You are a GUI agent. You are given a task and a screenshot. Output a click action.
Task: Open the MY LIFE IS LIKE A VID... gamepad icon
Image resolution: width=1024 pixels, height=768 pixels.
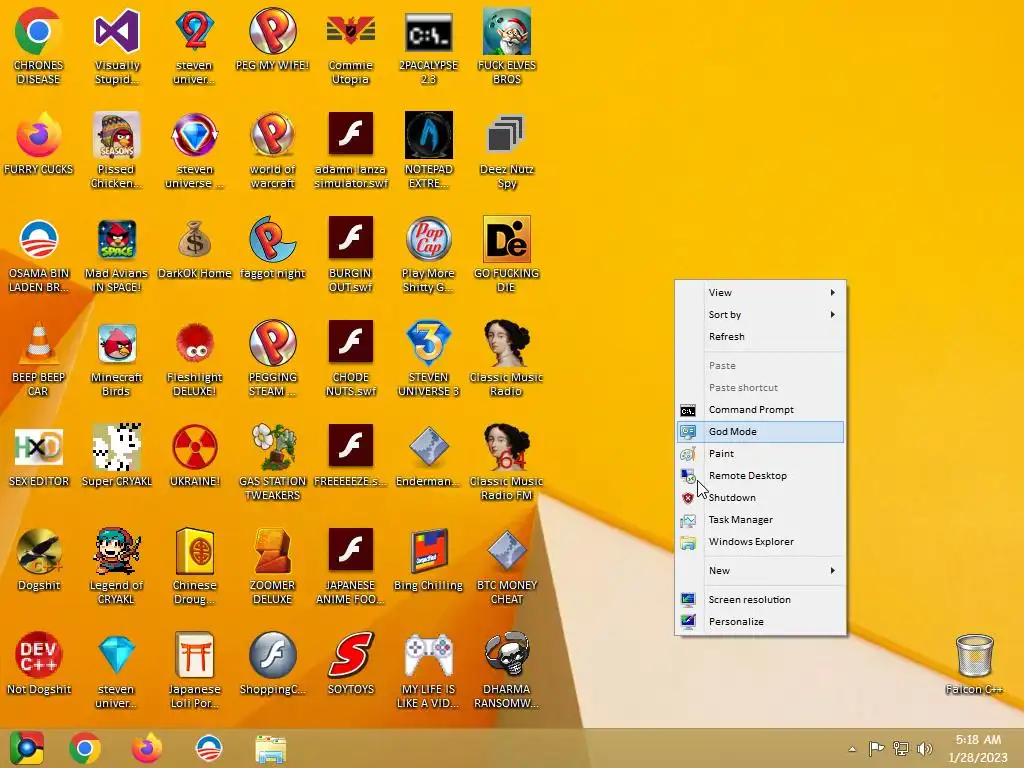(428, 670)
